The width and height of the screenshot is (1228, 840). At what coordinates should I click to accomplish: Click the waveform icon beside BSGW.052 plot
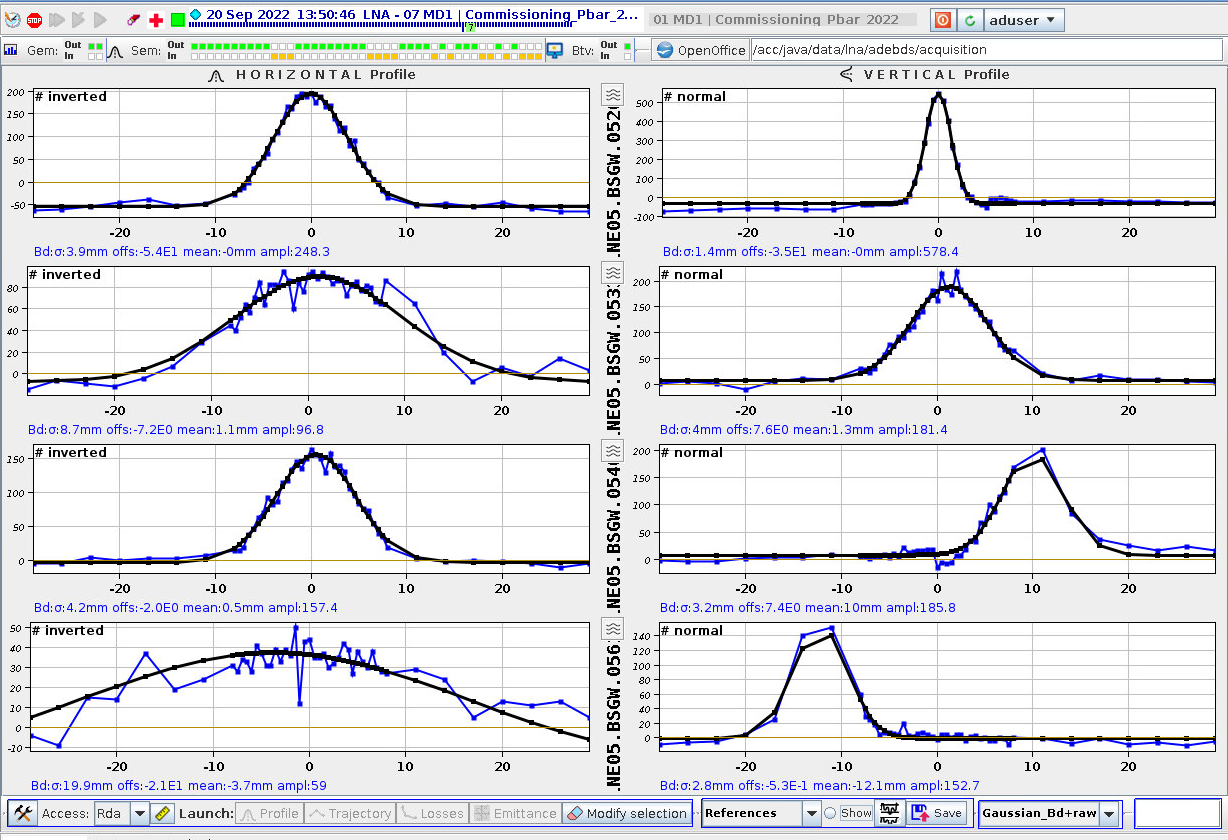[x=611, y=96]
